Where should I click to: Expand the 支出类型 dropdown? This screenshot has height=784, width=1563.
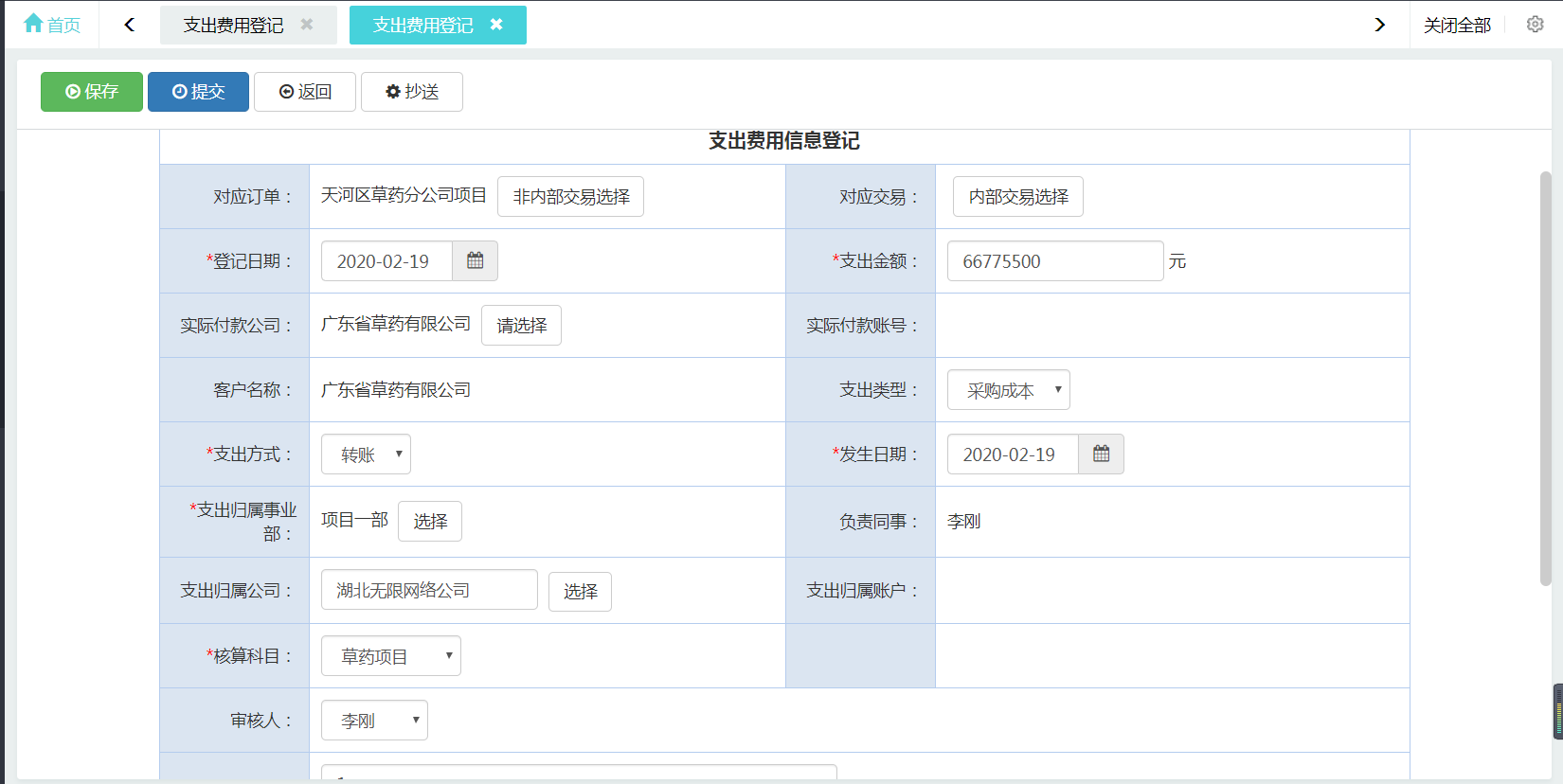click(x=1008, y=390)
